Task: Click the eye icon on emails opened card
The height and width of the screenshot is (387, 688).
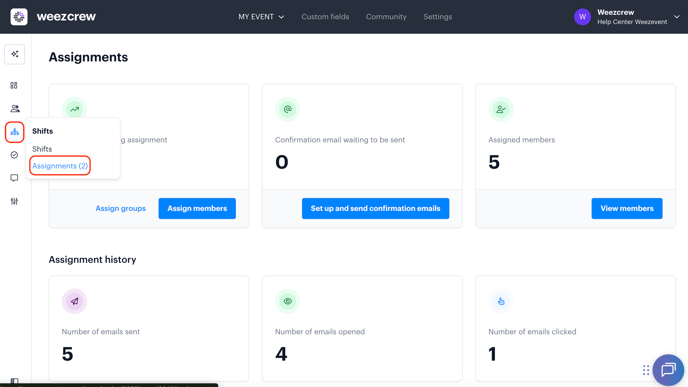Action: point(287,301)
